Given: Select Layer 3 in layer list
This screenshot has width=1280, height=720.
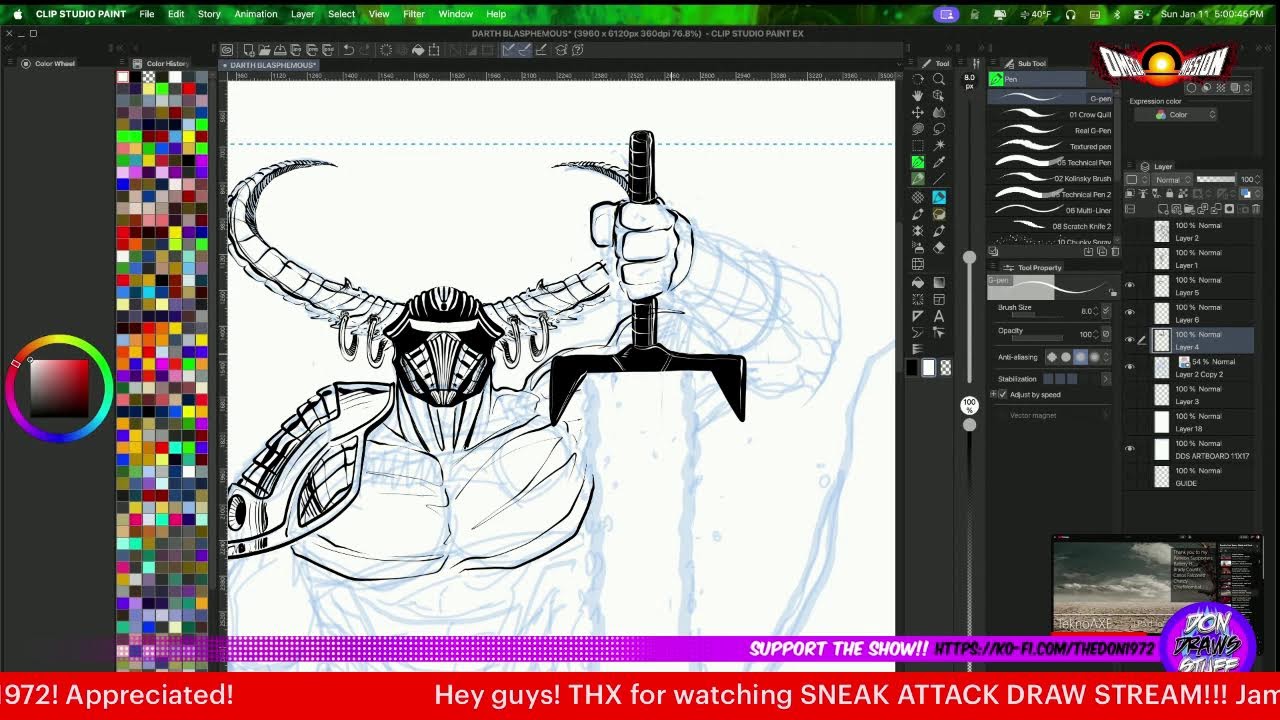Looking at the screenshot, I should click(x=1189, y=394).
